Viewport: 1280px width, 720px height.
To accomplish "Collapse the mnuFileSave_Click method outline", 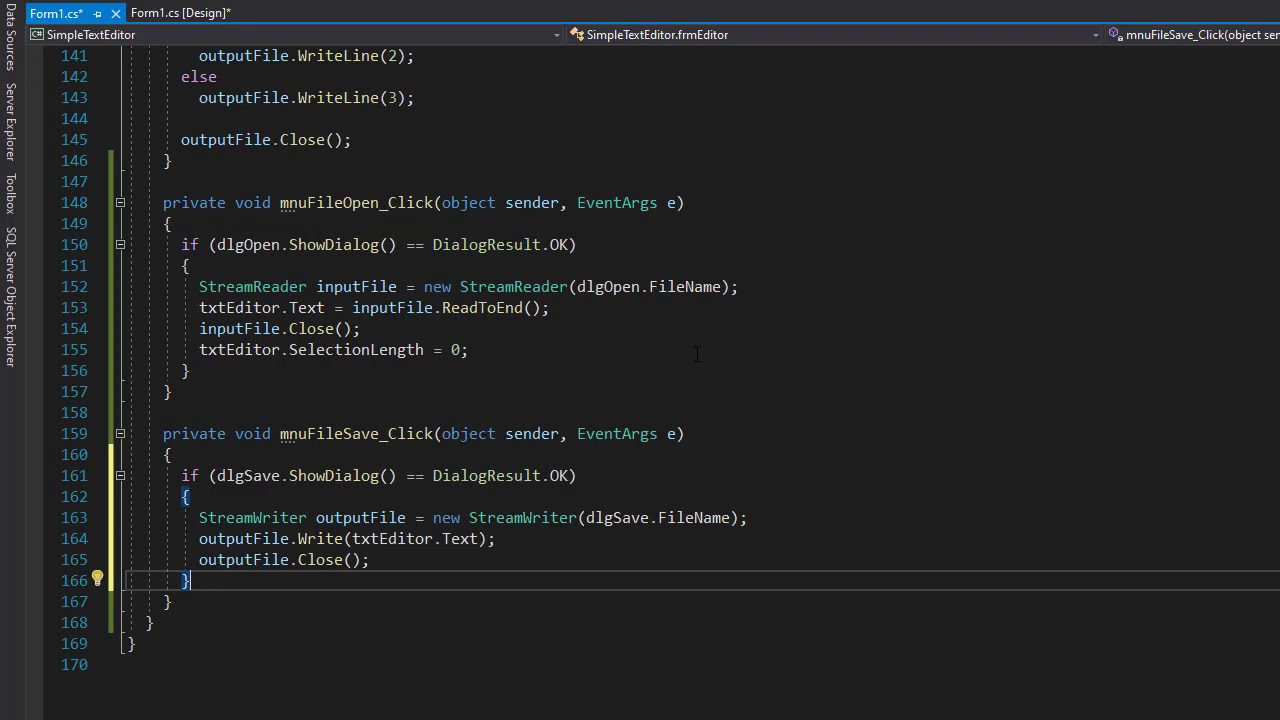I will click(120, 434).
